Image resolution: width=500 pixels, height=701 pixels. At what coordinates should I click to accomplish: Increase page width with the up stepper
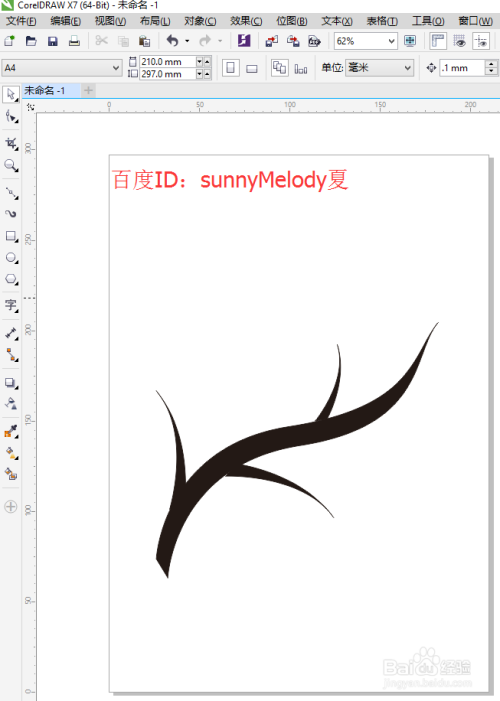(207, 62)
